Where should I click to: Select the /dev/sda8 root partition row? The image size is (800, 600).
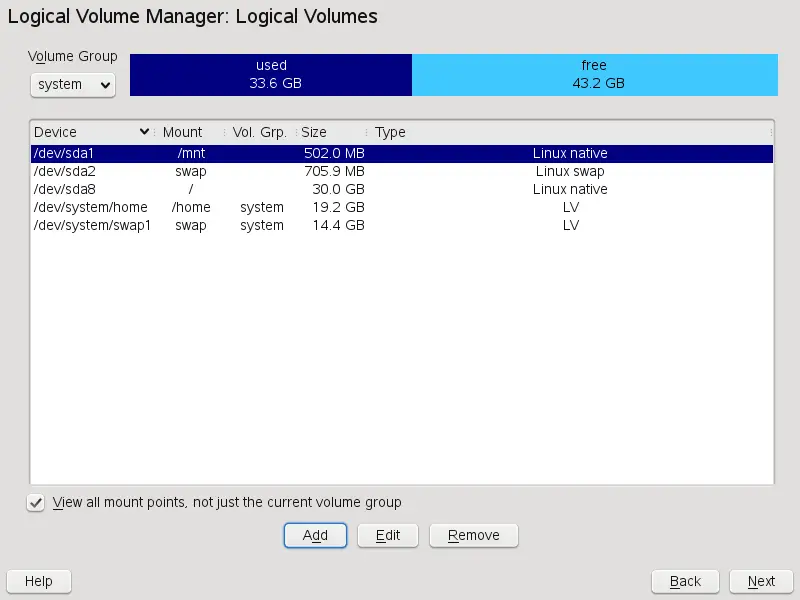pos(400,190)
